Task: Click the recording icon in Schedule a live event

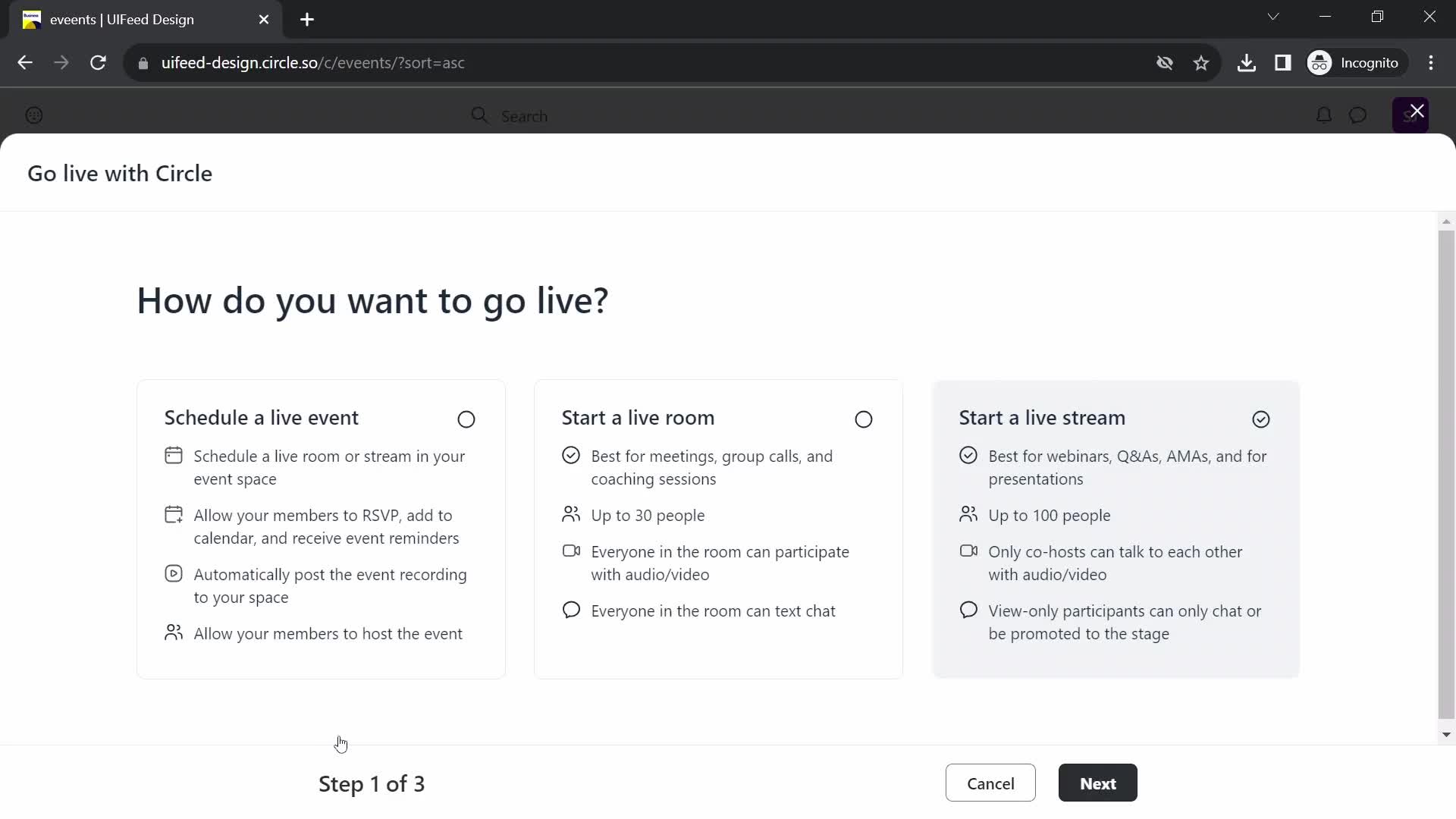Action: pos(174,573)
